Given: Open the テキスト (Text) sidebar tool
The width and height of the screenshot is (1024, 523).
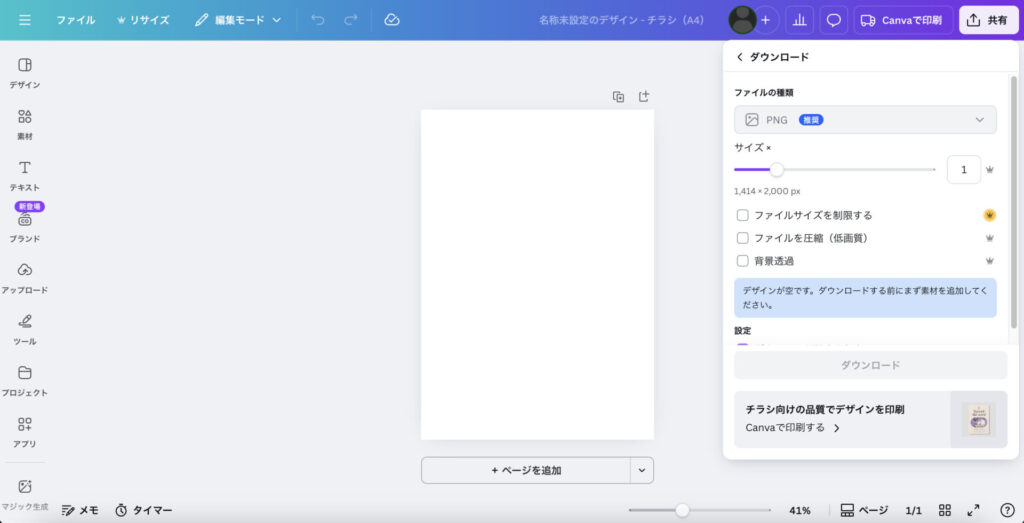Looking at the screenshot, I should pos(25,174).
